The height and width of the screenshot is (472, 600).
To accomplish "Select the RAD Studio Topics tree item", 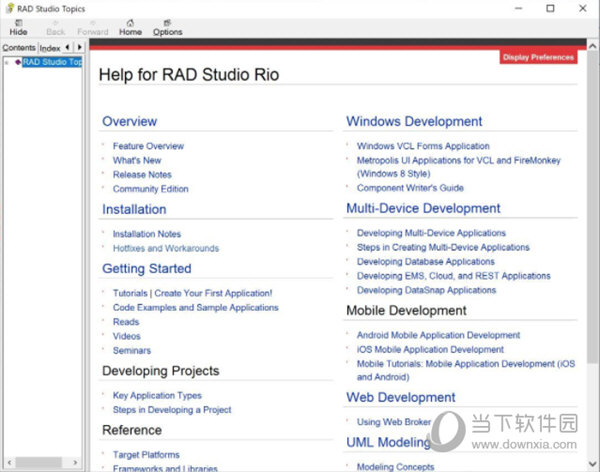I will [52, 62].
